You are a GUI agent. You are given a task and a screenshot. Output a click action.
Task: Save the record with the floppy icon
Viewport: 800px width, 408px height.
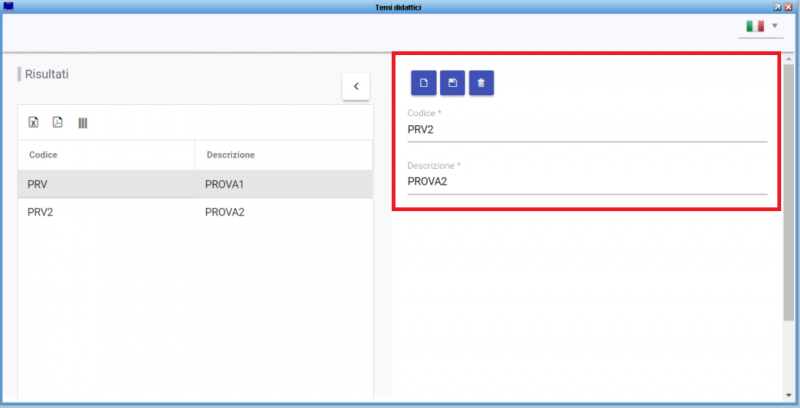coord(453,83)
